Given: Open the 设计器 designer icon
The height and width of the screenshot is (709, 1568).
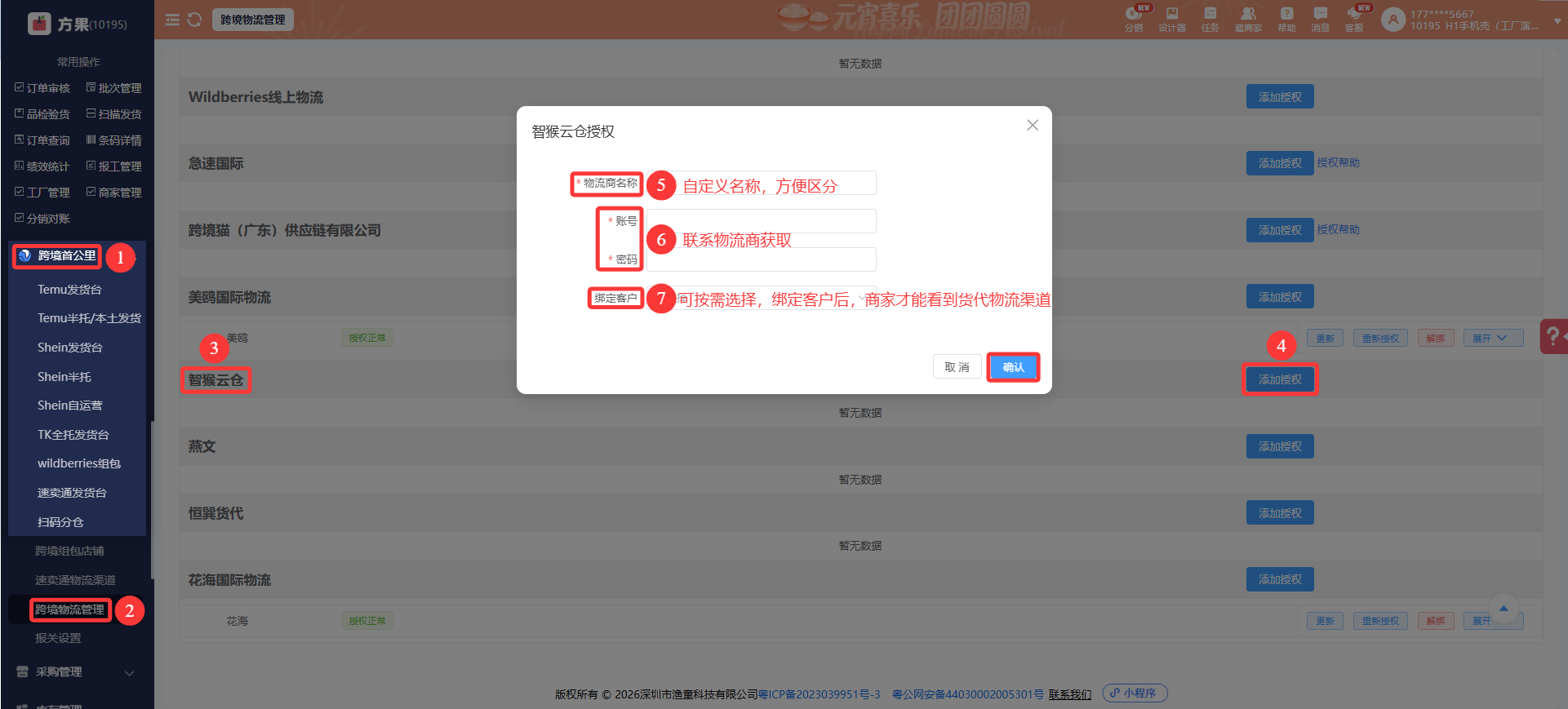Looking at the screenshot, I should [x=1172, y=19].
